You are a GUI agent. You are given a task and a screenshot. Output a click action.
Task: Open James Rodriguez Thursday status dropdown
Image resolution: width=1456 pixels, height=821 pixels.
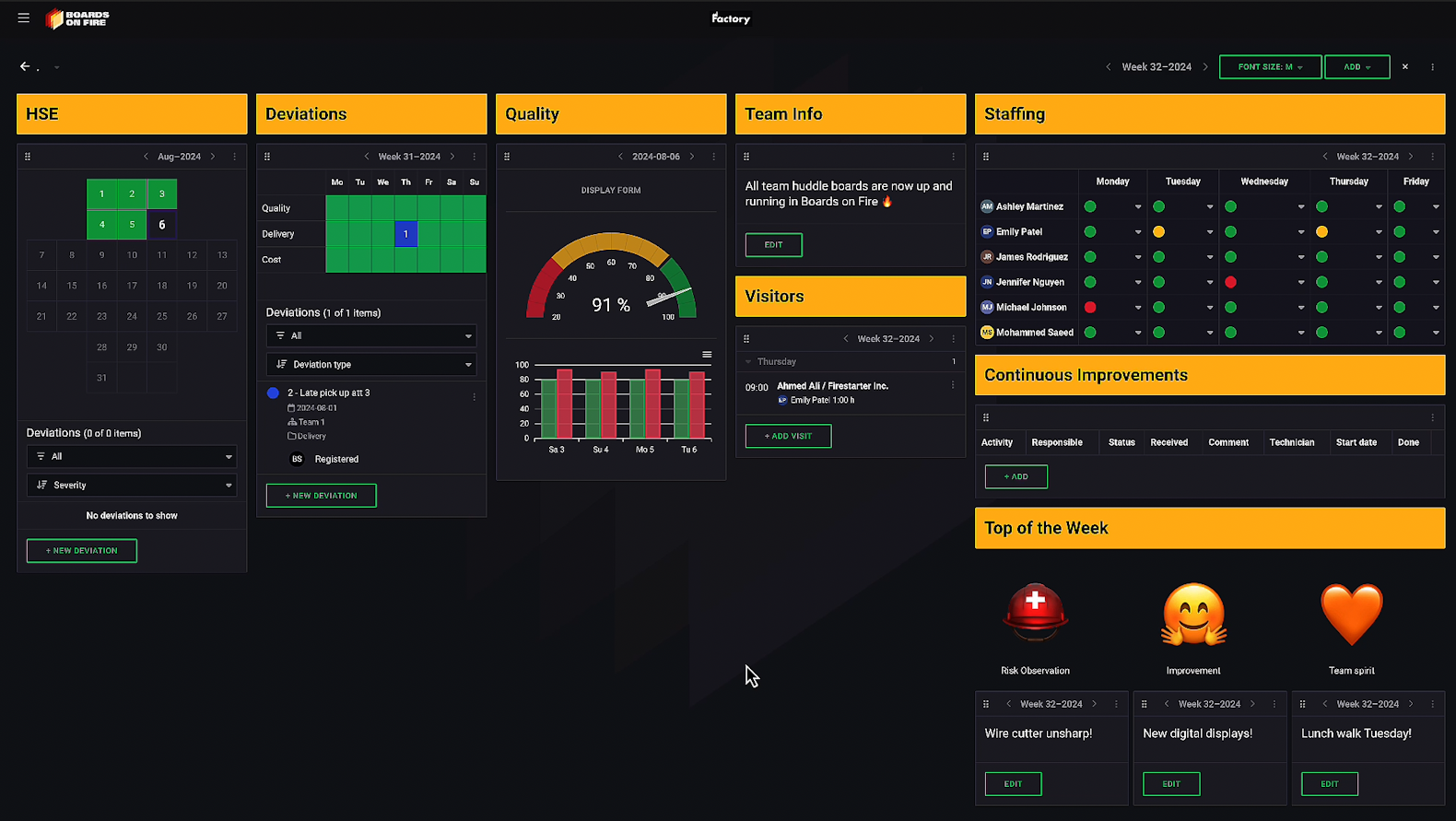pyautogui.click(x=1379, y=257)
